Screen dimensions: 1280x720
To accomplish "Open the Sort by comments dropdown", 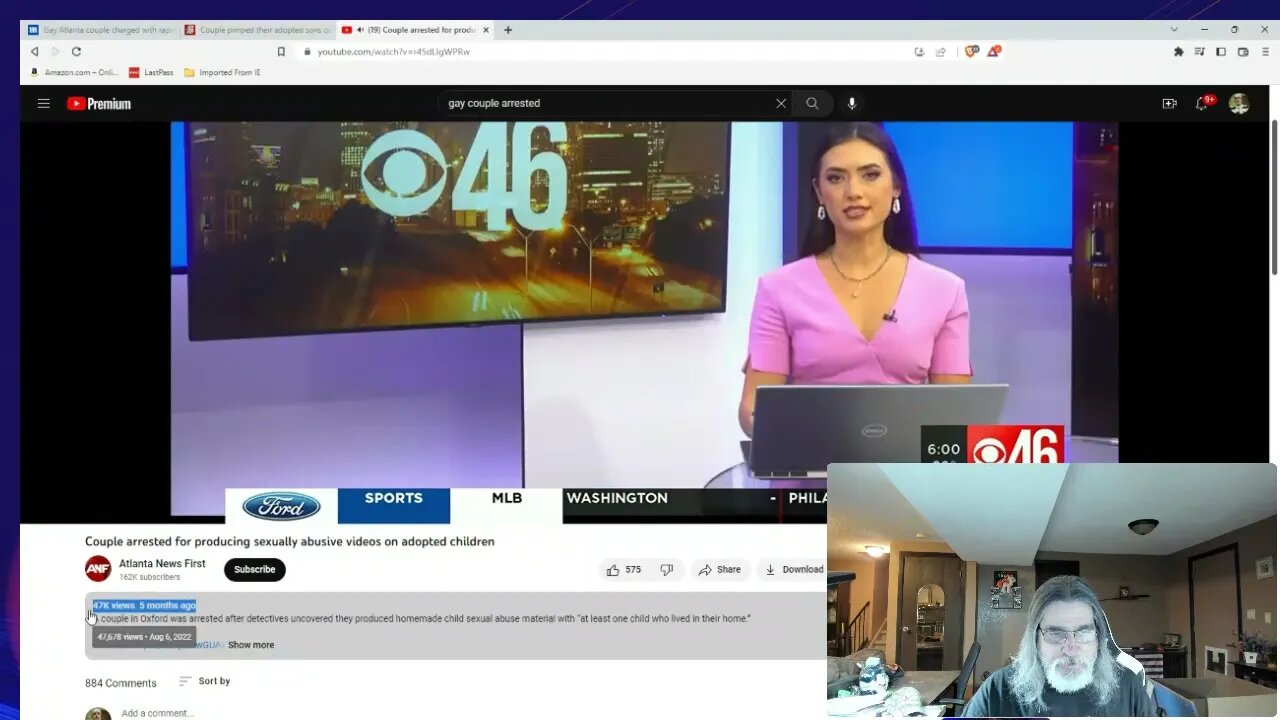I will (205, 681).
